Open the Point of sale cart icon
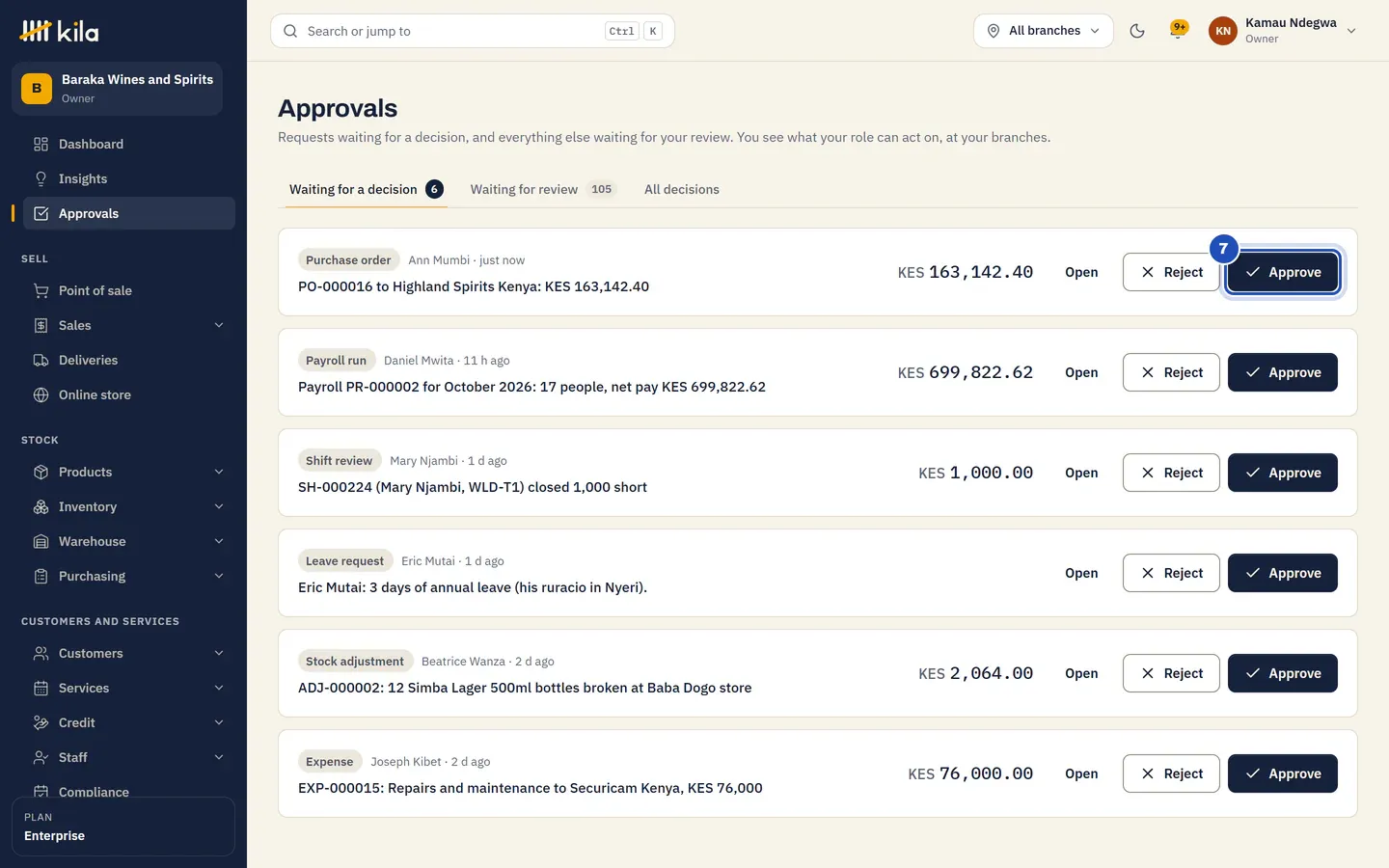This screenshot has height=868, width=1389. coord(41,290)
